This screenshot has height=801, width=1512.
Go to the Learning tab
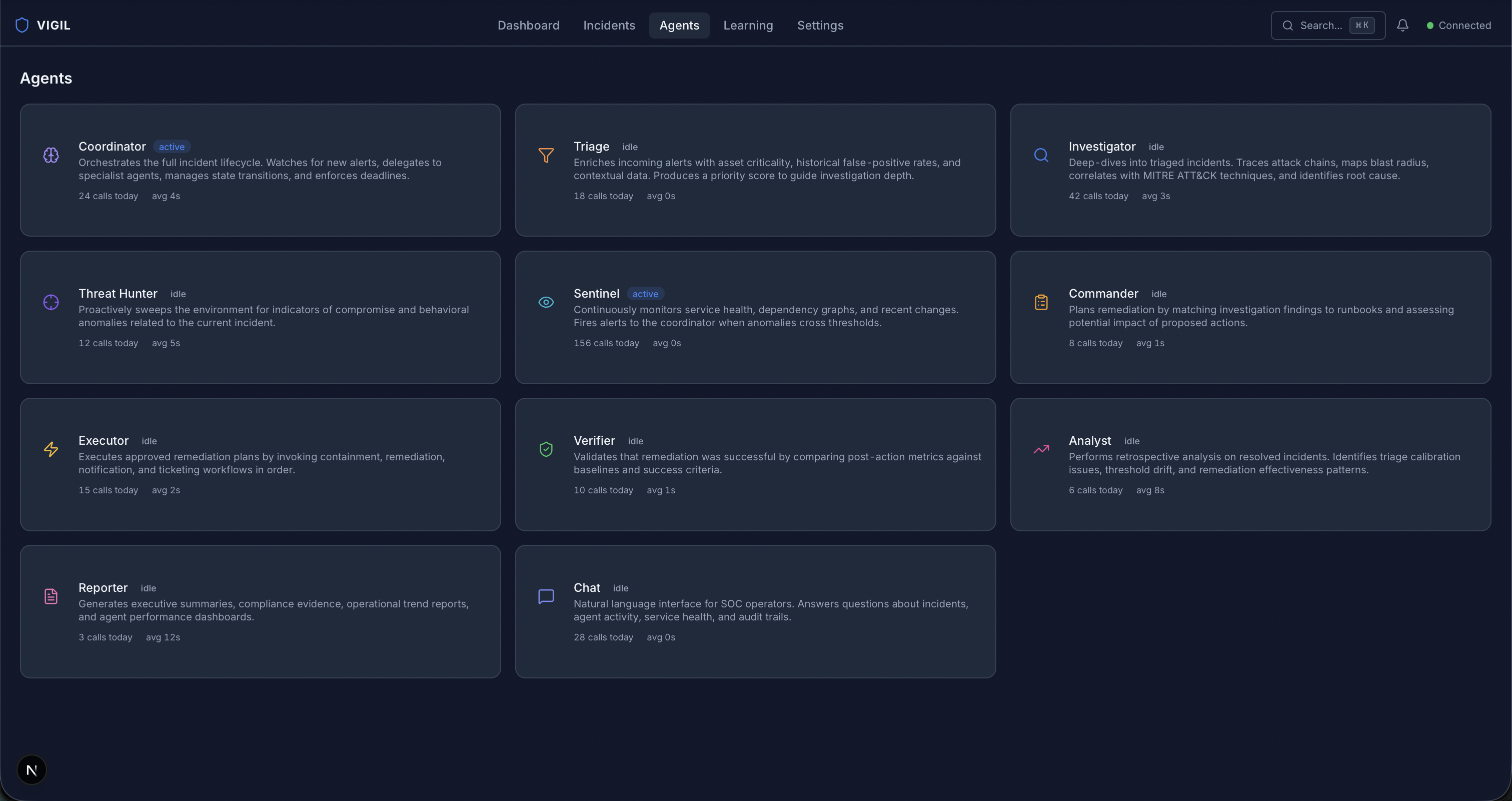pyautogui.click(x=748, y=25)
